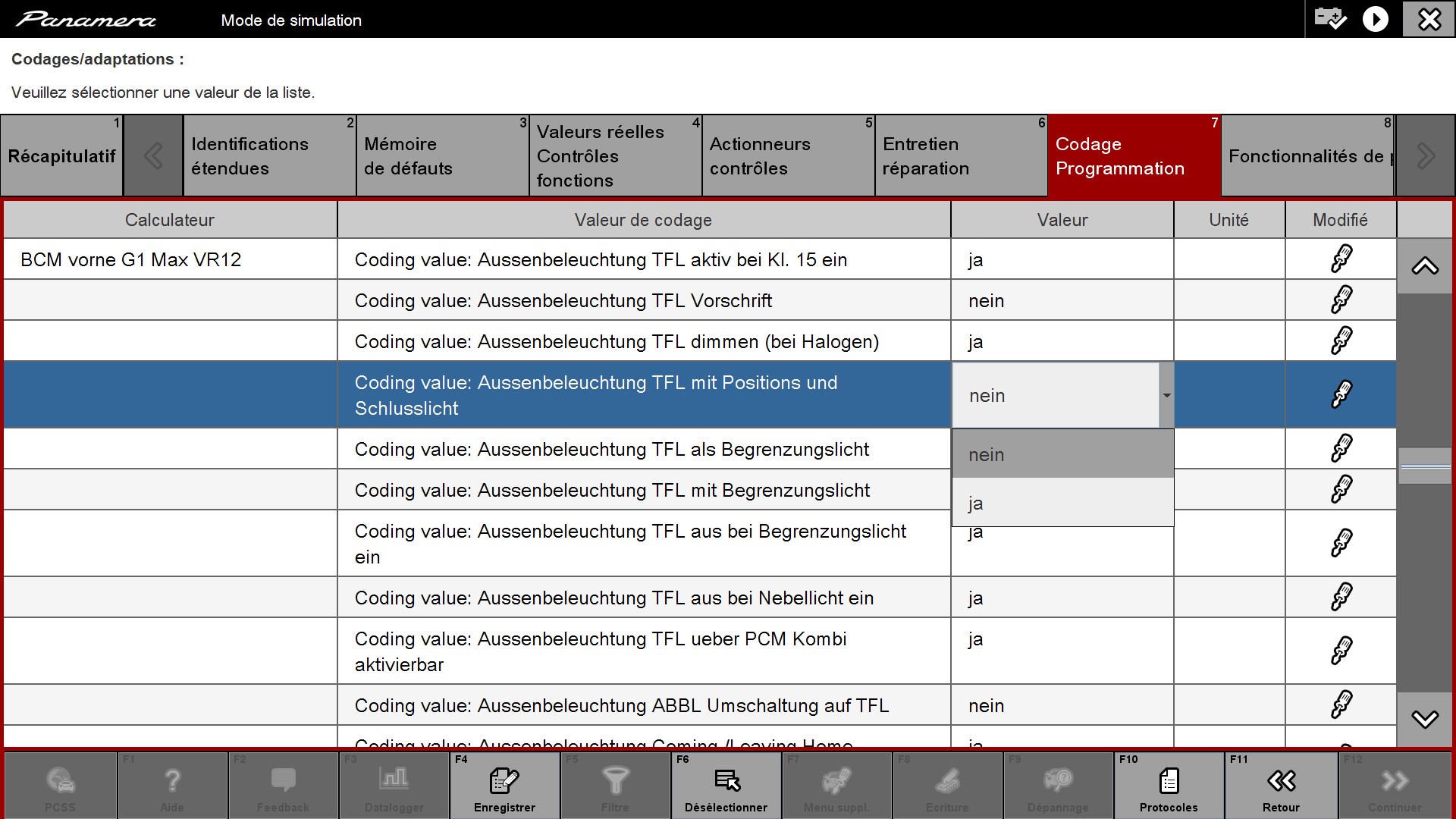The width and height of the screenshot is (1456, 819).
Task: Click the battery connection status icon
Action: (x=1330, y=19)
